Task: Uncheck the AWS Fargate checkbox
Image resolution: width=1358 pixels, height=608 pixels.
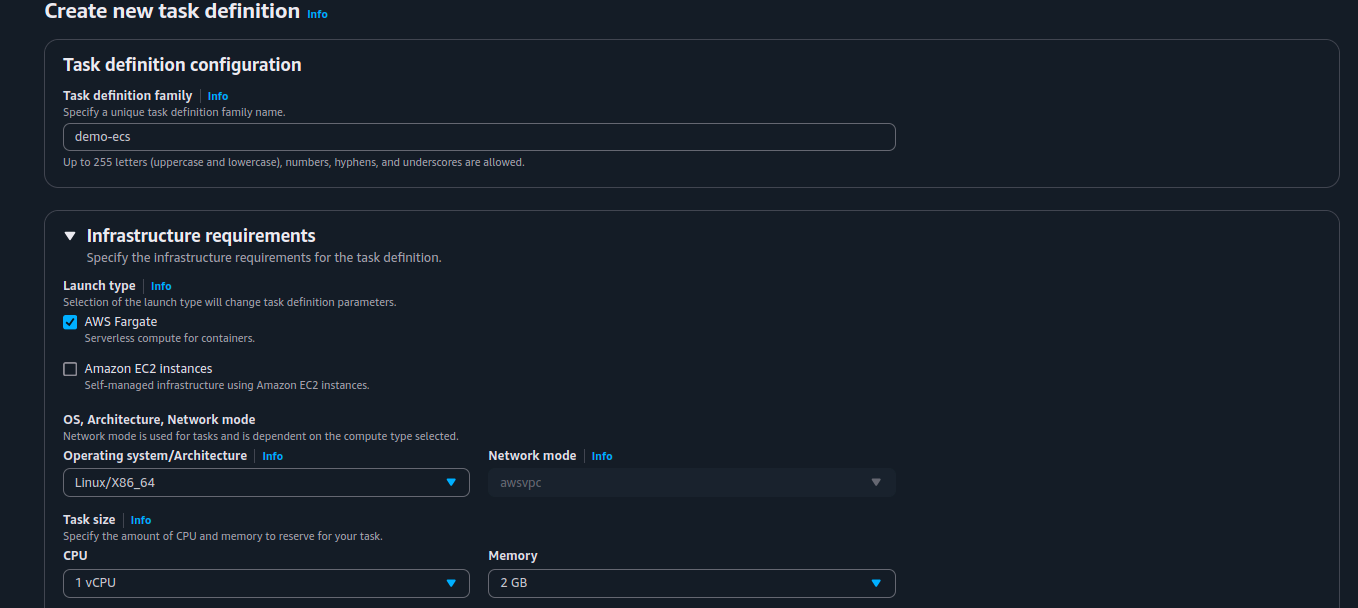Action: click(70, 322)
